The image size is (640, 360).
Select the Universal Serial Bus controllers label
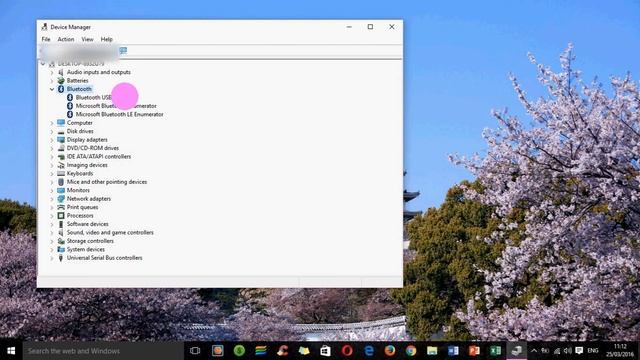[x=104, y=258]
